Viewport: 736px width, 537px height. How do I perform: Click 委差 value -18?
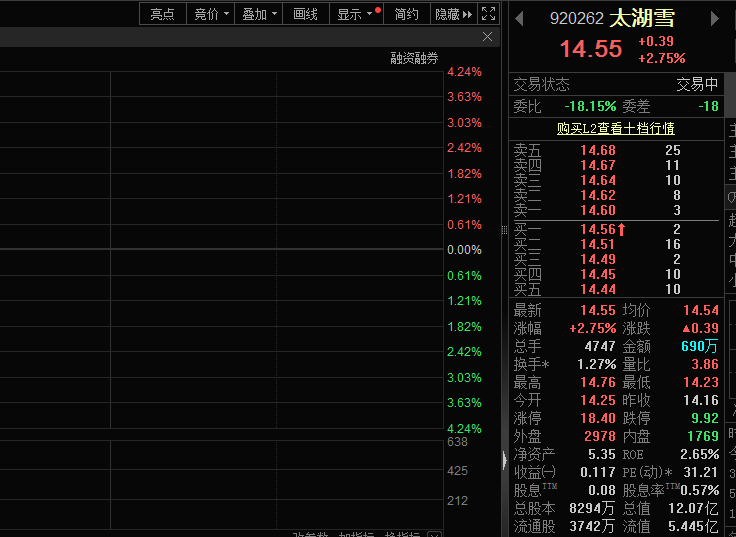point(708,107)
